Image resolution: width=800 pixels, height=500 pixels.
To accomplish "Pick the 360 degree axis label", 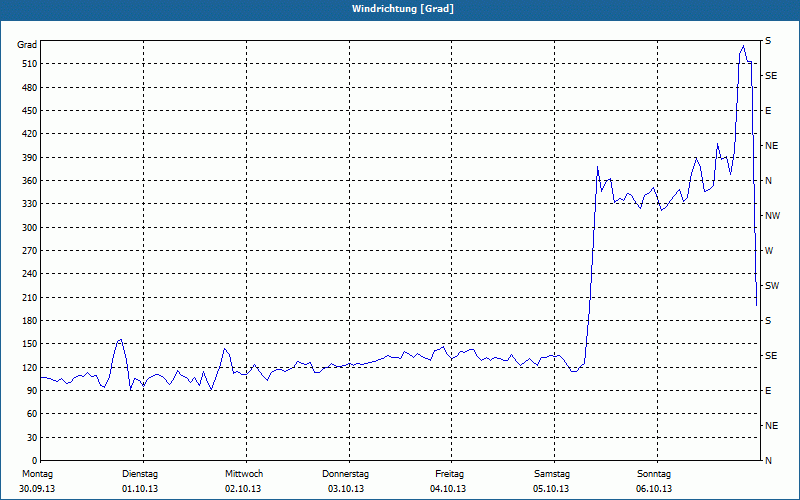I will point(29,181).
